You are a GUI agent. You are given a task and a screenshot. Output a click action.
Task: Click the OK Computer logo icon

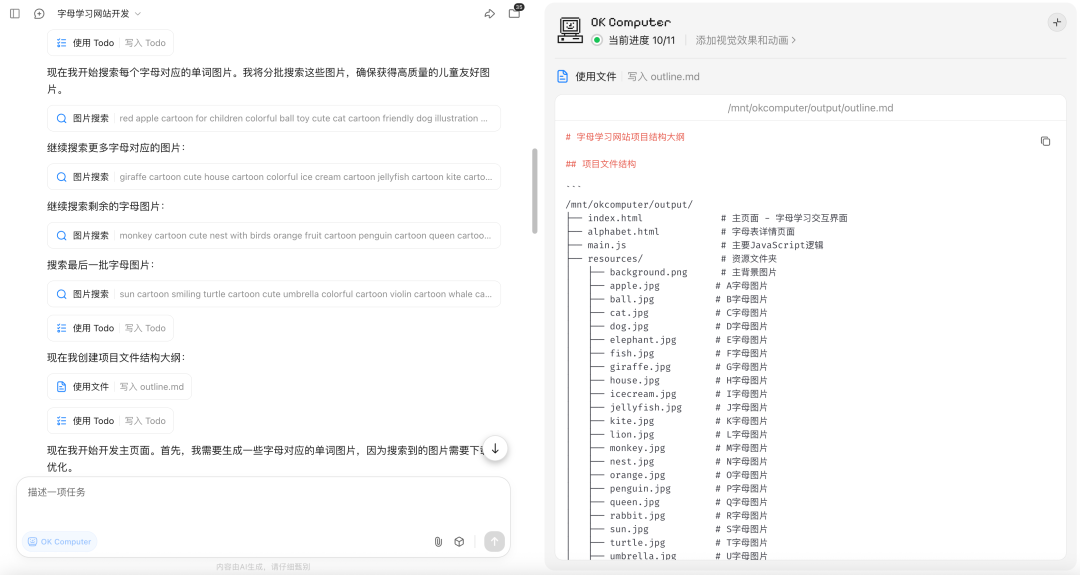[x=570, y=30]
